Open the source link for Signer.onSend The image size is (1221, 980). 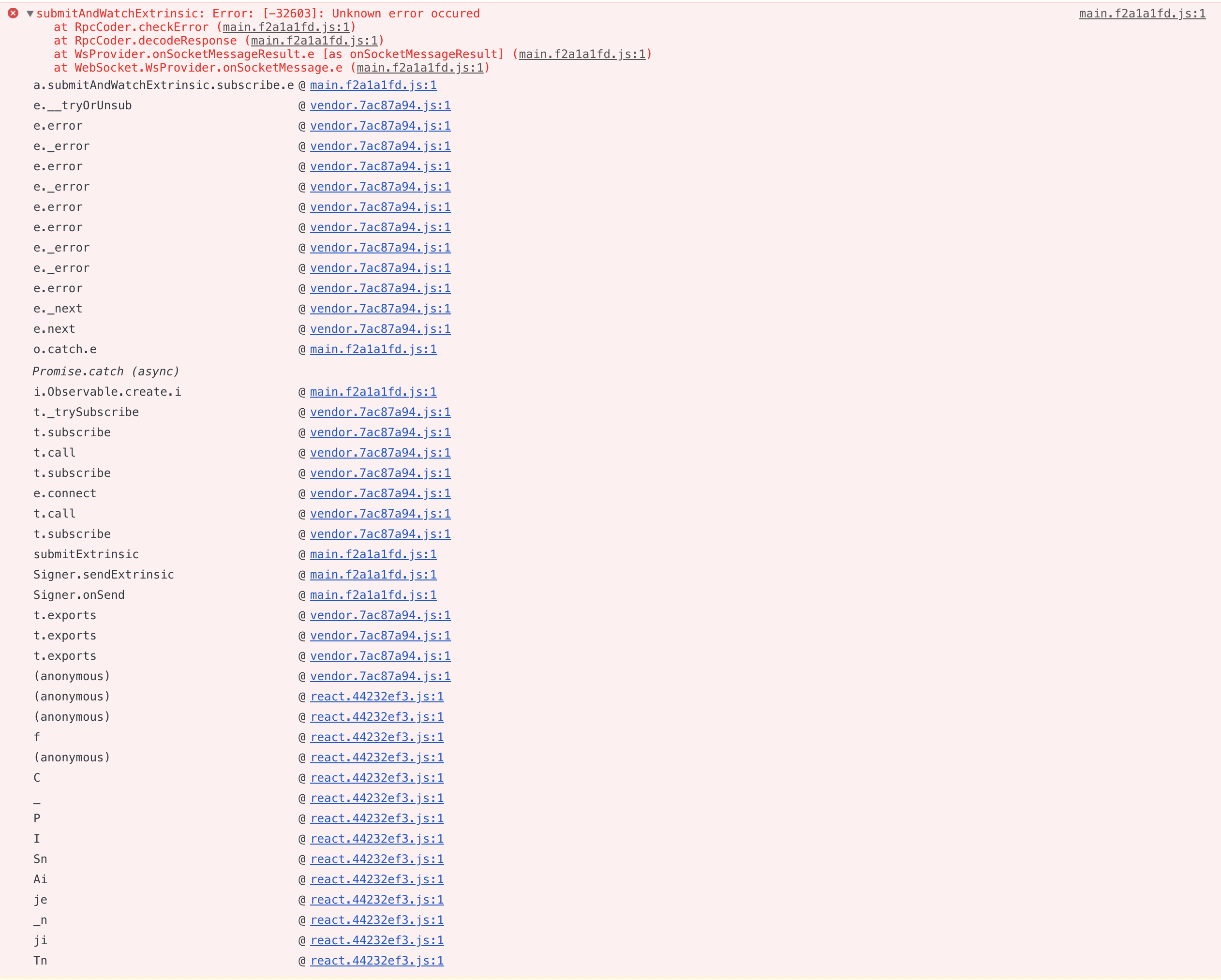pyautogui.click(x=373, y=595)
